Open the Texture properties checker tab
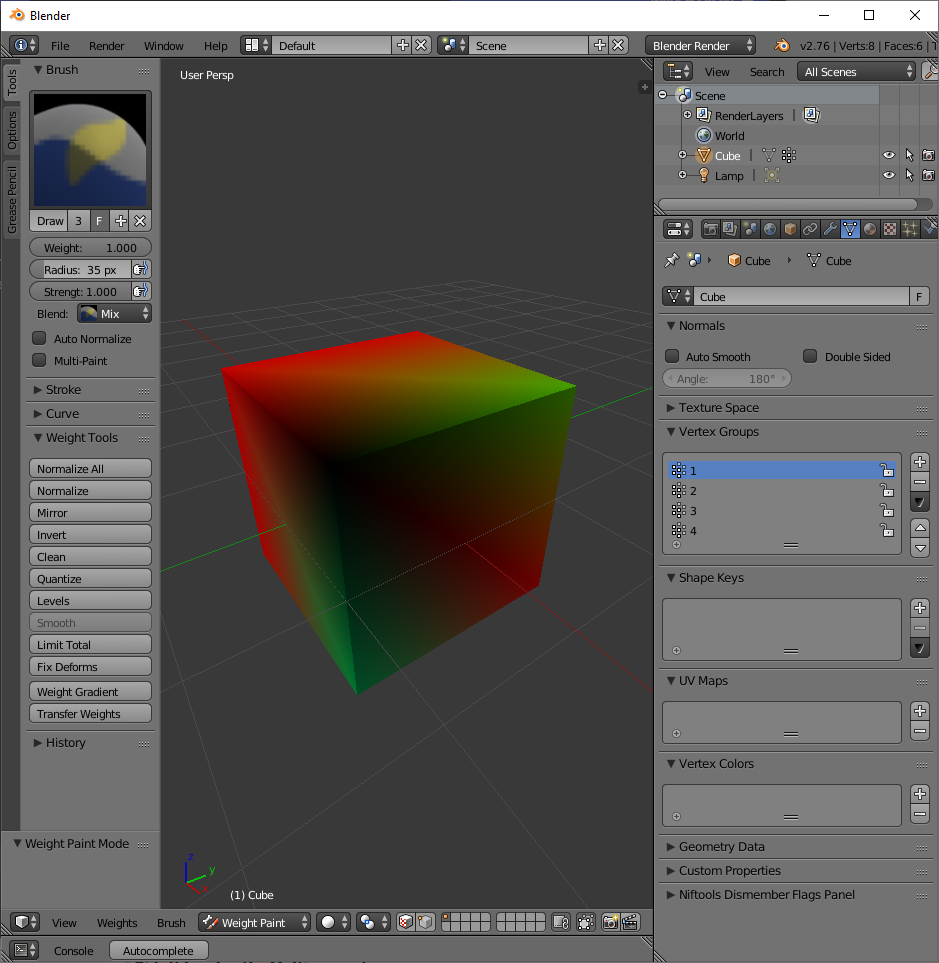The width and height of the screenshot is (939, 963). pos(890,229)
